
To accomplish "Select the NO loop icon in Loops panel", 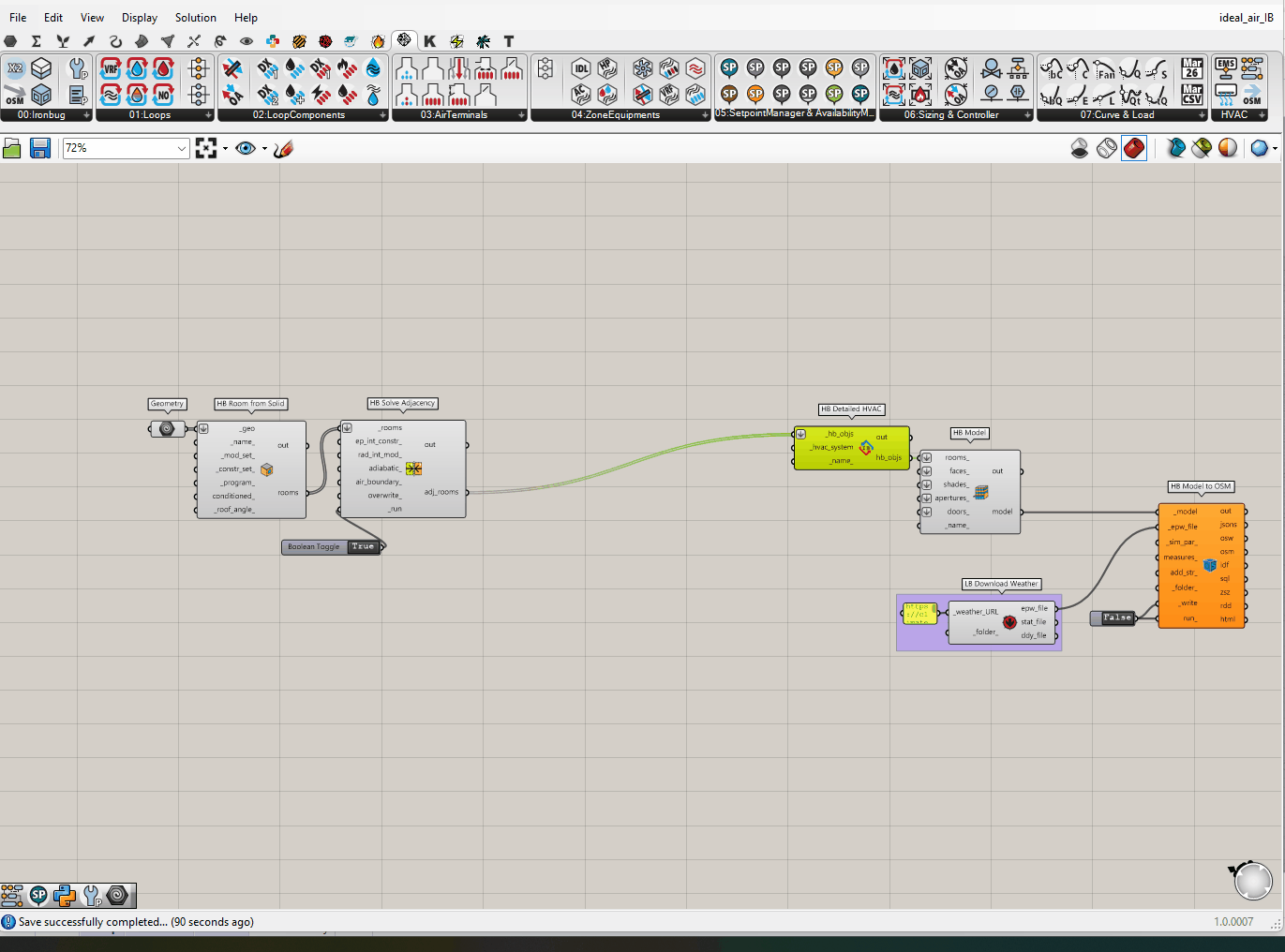I will [163, 95].
